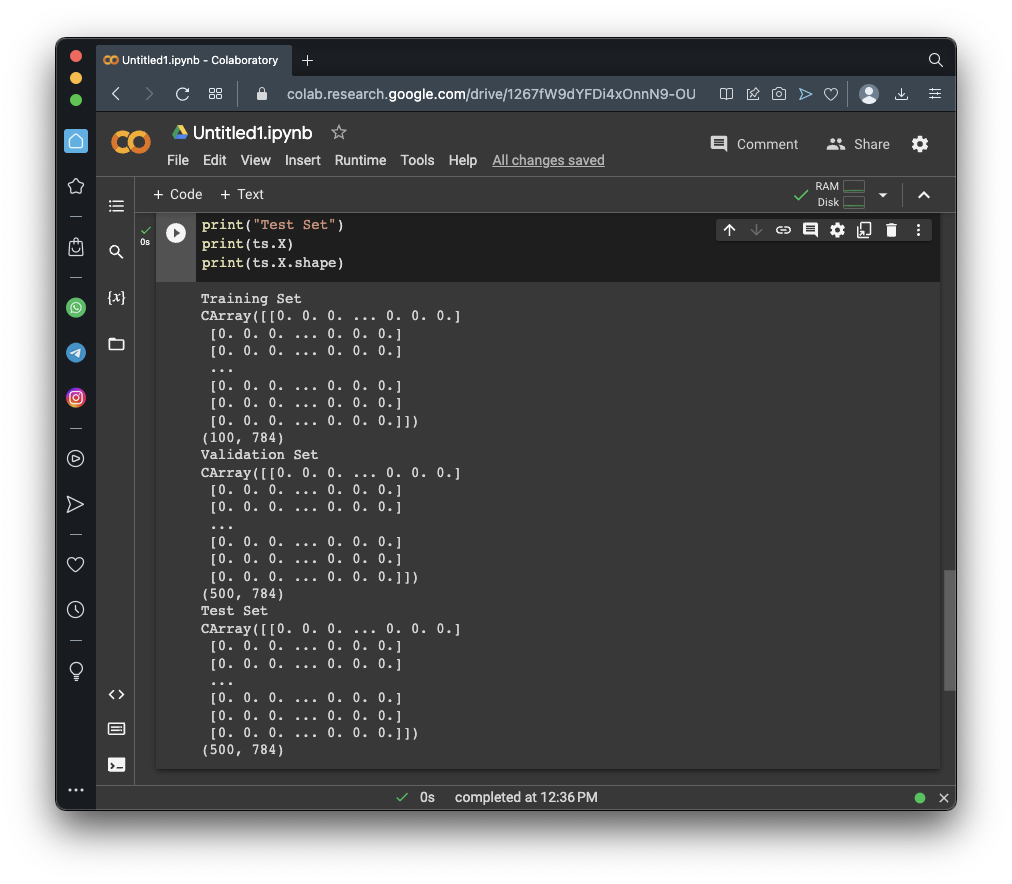Expand the RAM Disk connection dropdown
The width and height of the screenshot is (1012, 884).
click(883, 195)
